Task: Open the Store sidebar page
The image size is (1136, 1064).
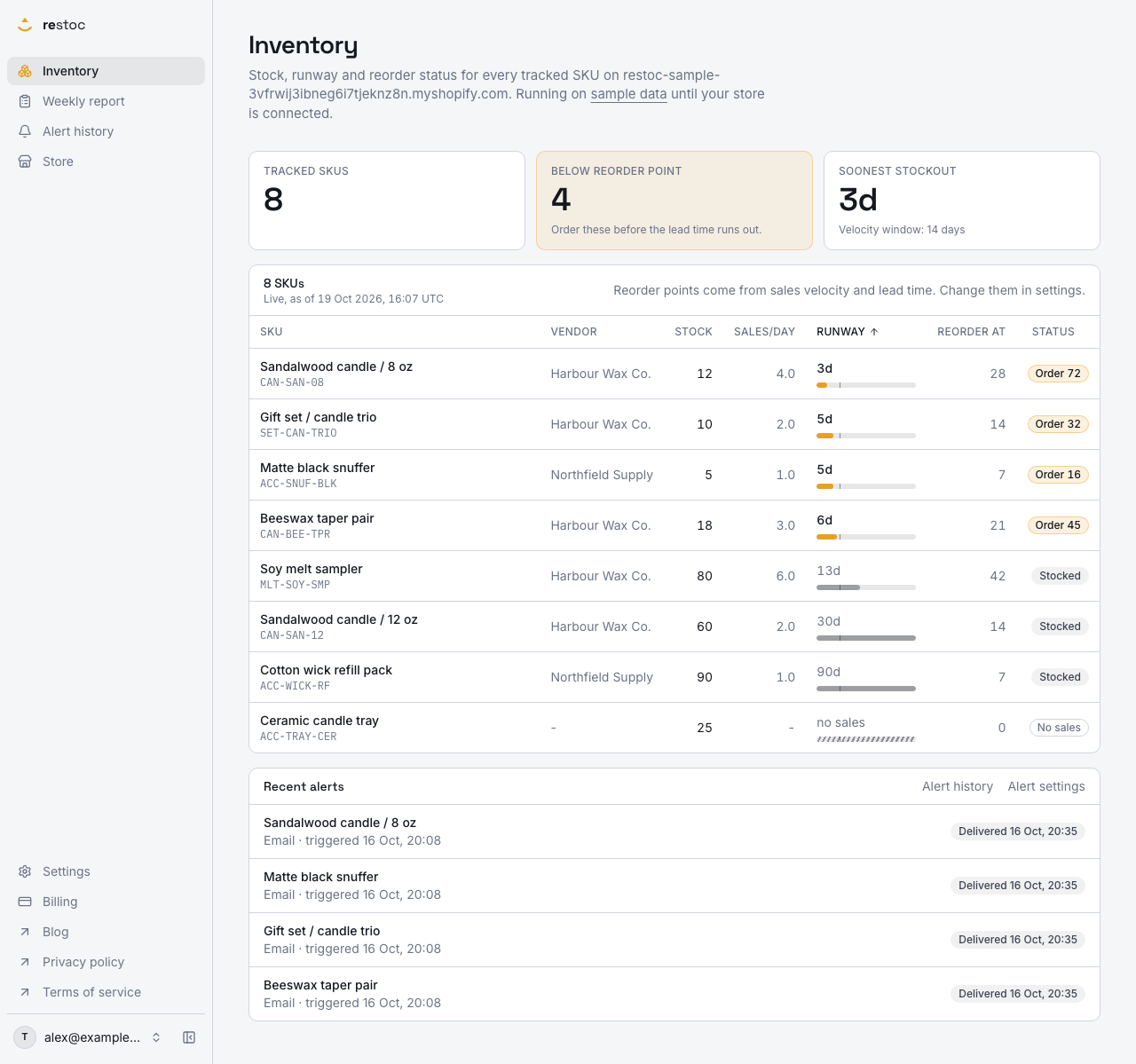Action: pos(106,162)
